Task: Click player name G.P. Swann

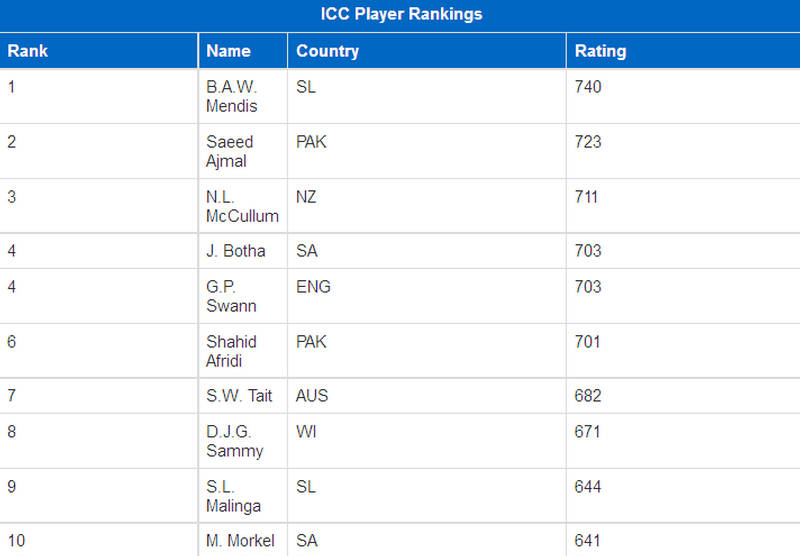Action: click(231, 296)
